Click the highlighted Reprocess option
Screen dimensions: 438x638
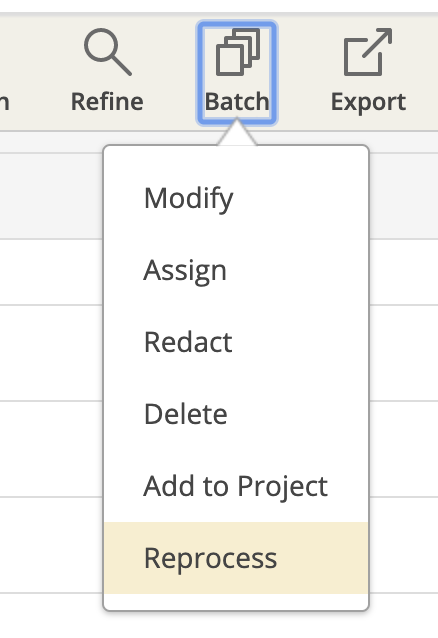(x=236, y=558)
